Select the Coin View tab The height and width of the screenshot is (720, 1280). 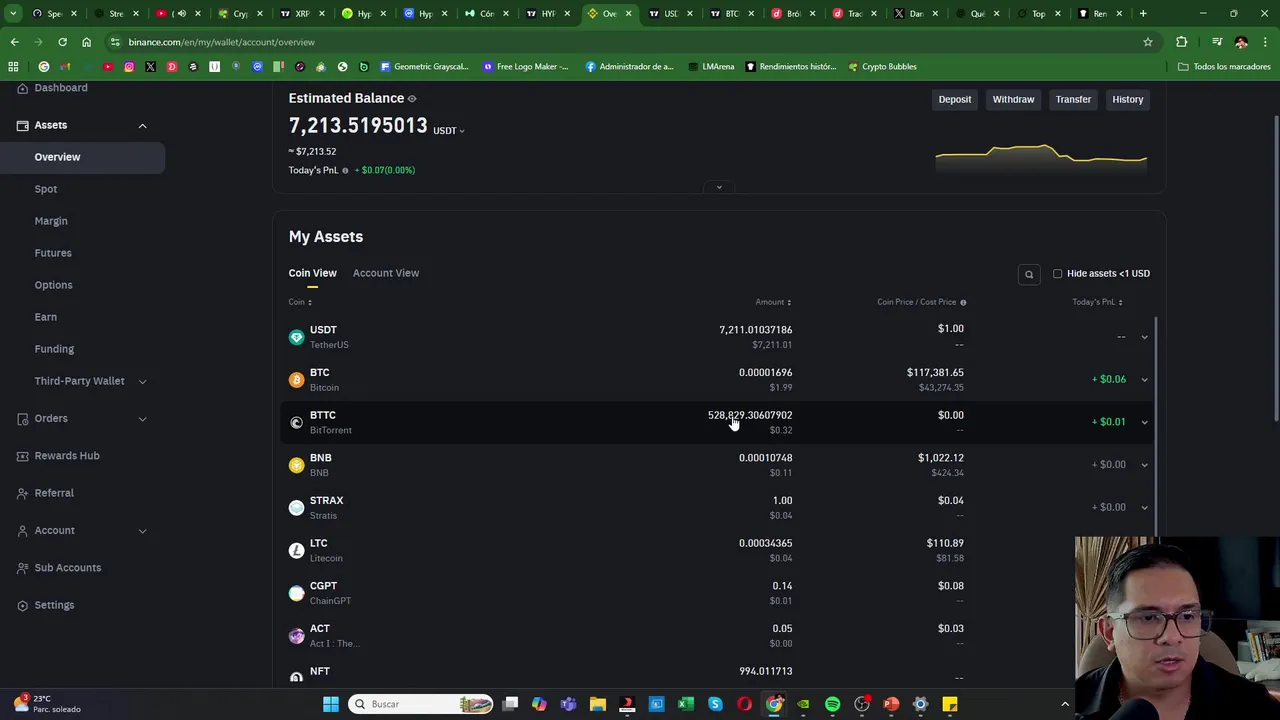(x=312, y=273)
